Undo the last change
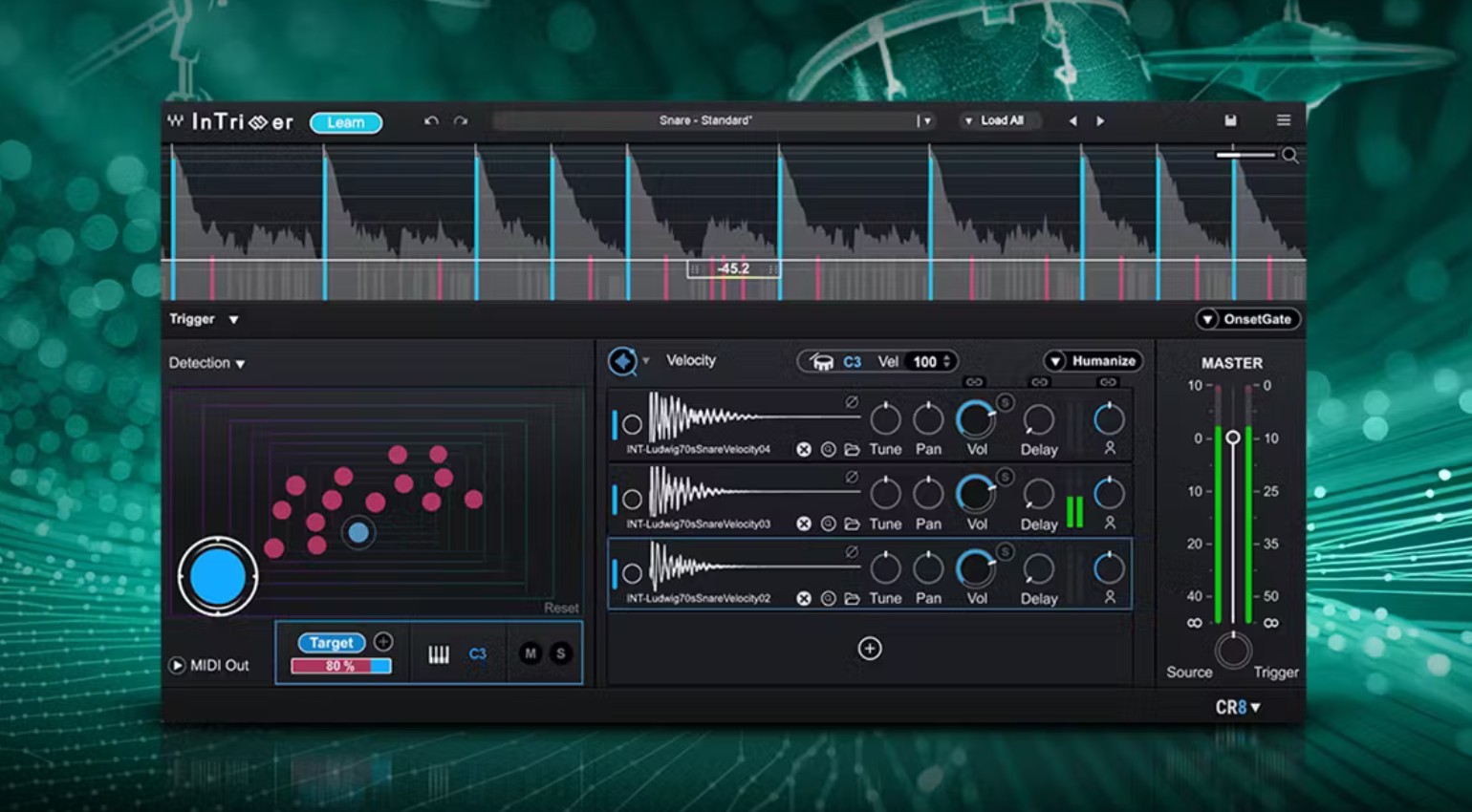 pyautogui.click(x=431, y=121)
